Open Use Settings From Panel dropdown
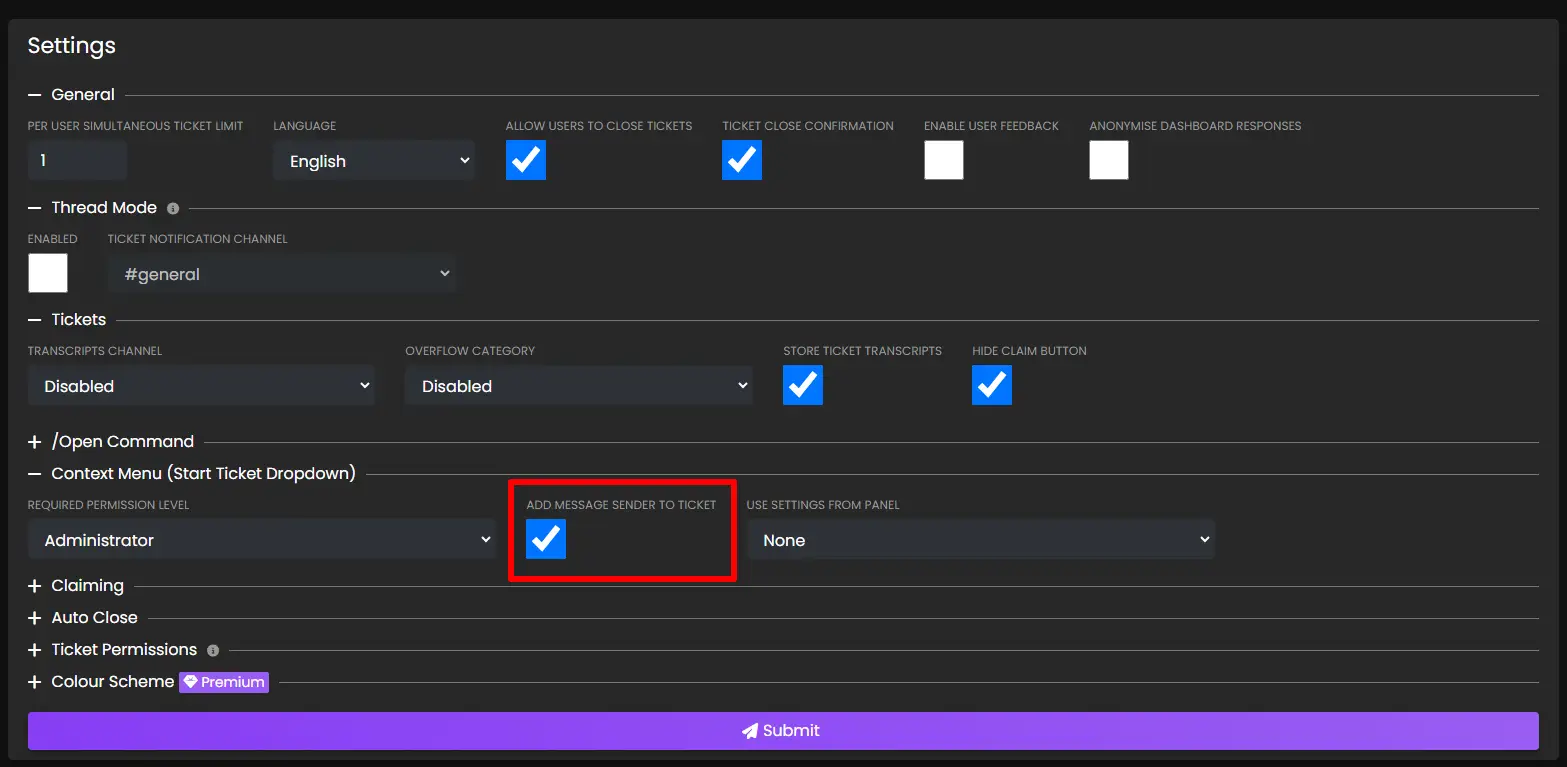The height and width of the screenshot is (767, 1567). point(980,540)
